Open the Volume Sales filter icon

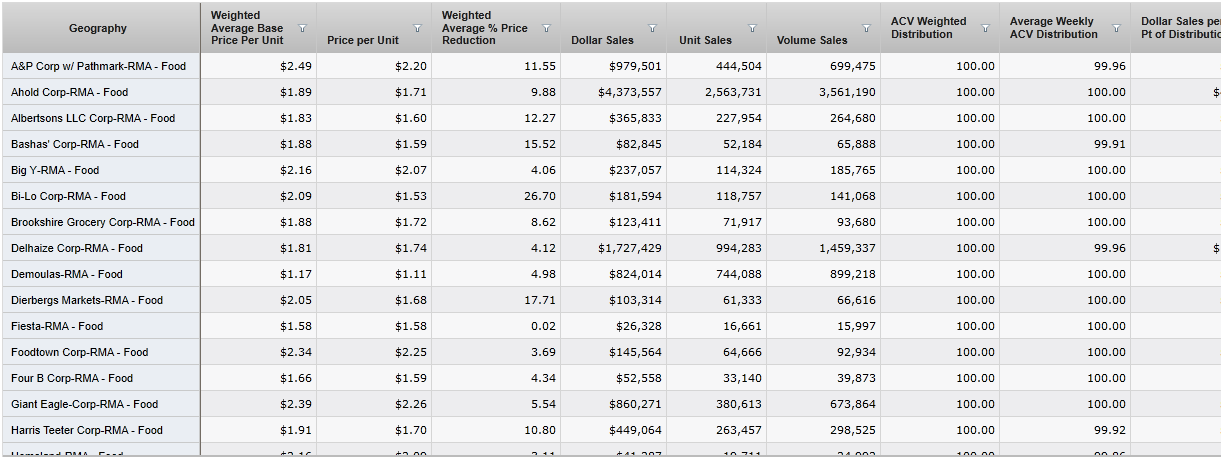point(867,28)
